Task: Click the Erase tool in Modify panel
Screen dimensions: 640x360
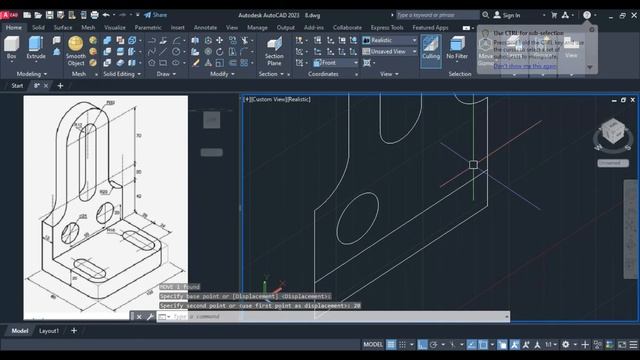Action: 196,63
